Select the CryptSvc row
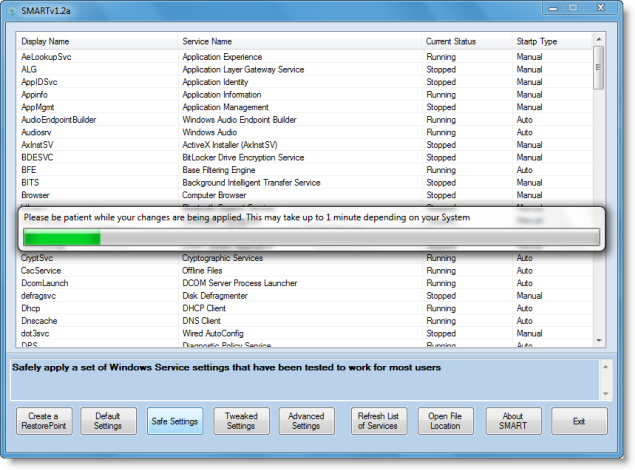 coord(304,258)
